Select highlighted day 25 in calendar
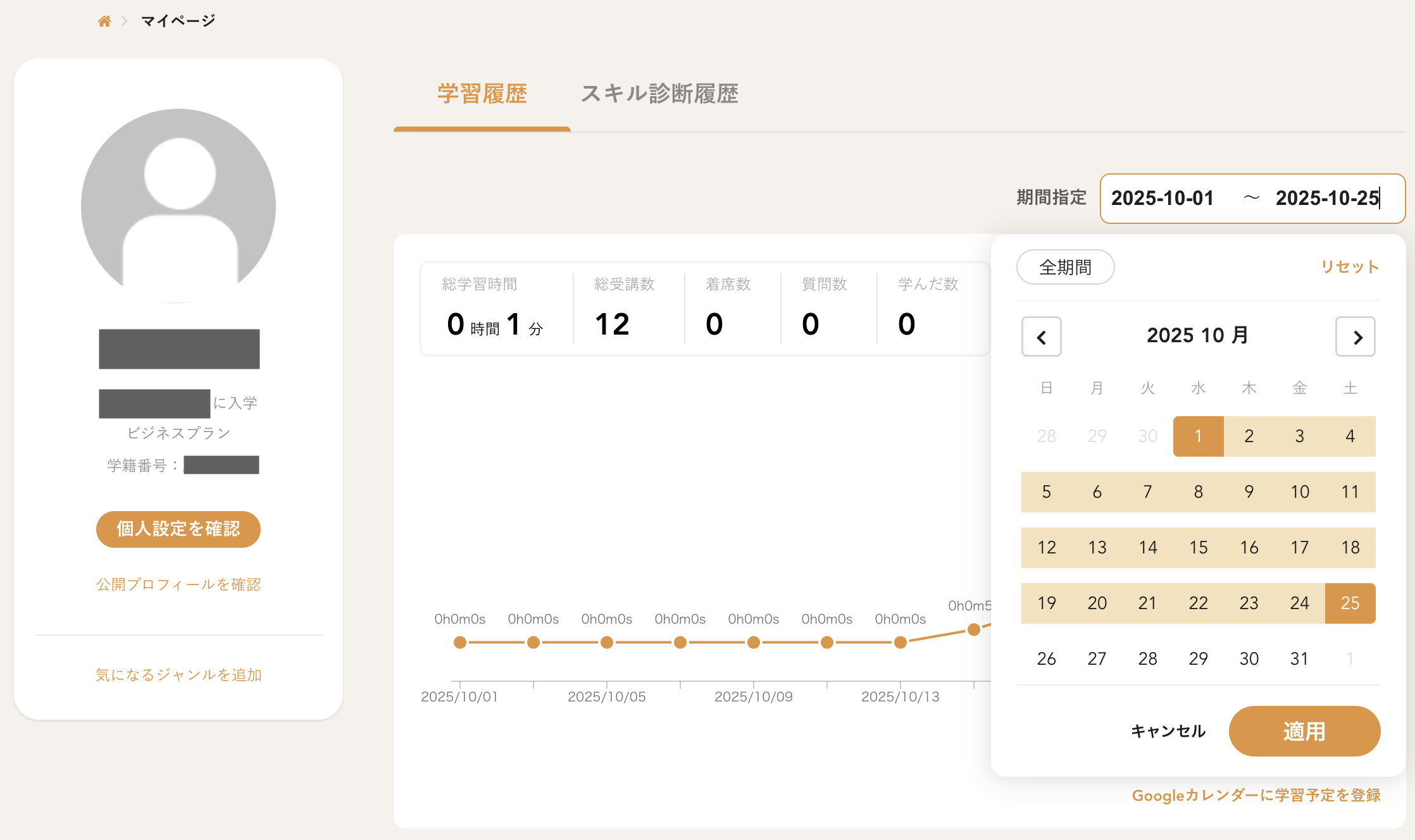 (x=1350, y=603)
